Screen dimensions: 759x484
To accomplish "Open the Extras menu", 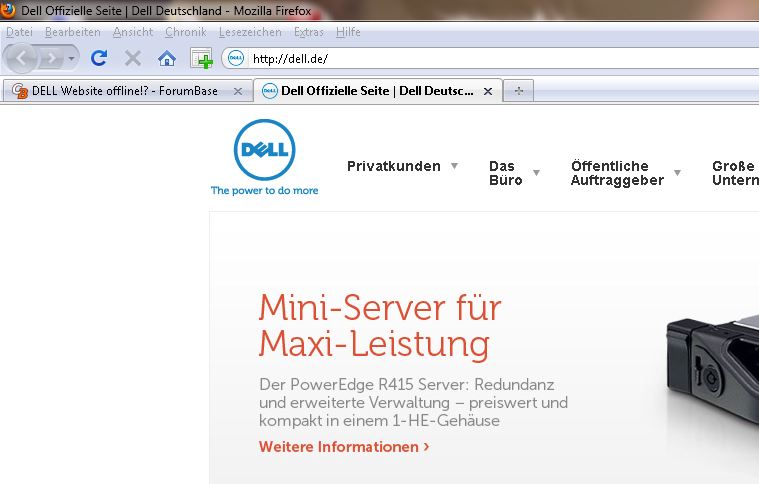I will tap(308, 32).
